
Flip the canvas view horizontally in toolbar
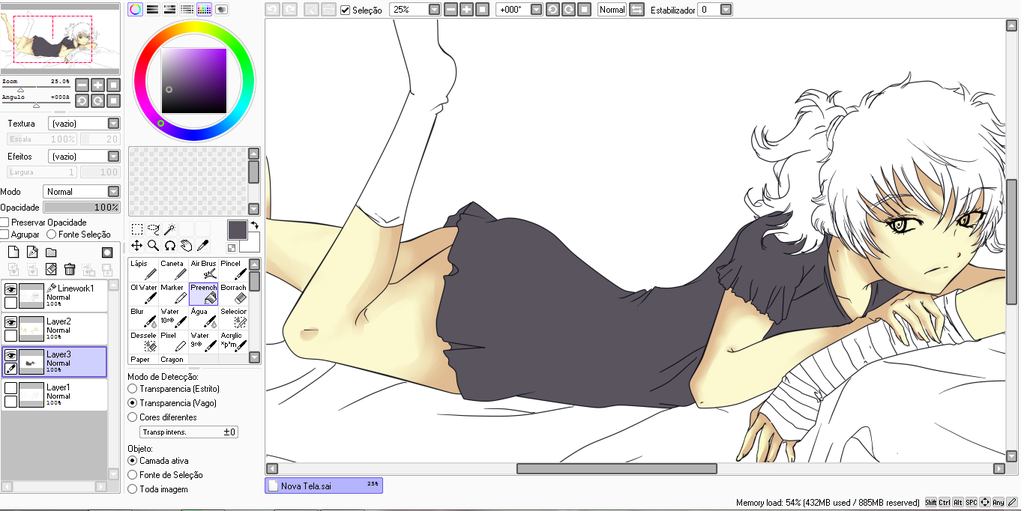coord(637,10)
